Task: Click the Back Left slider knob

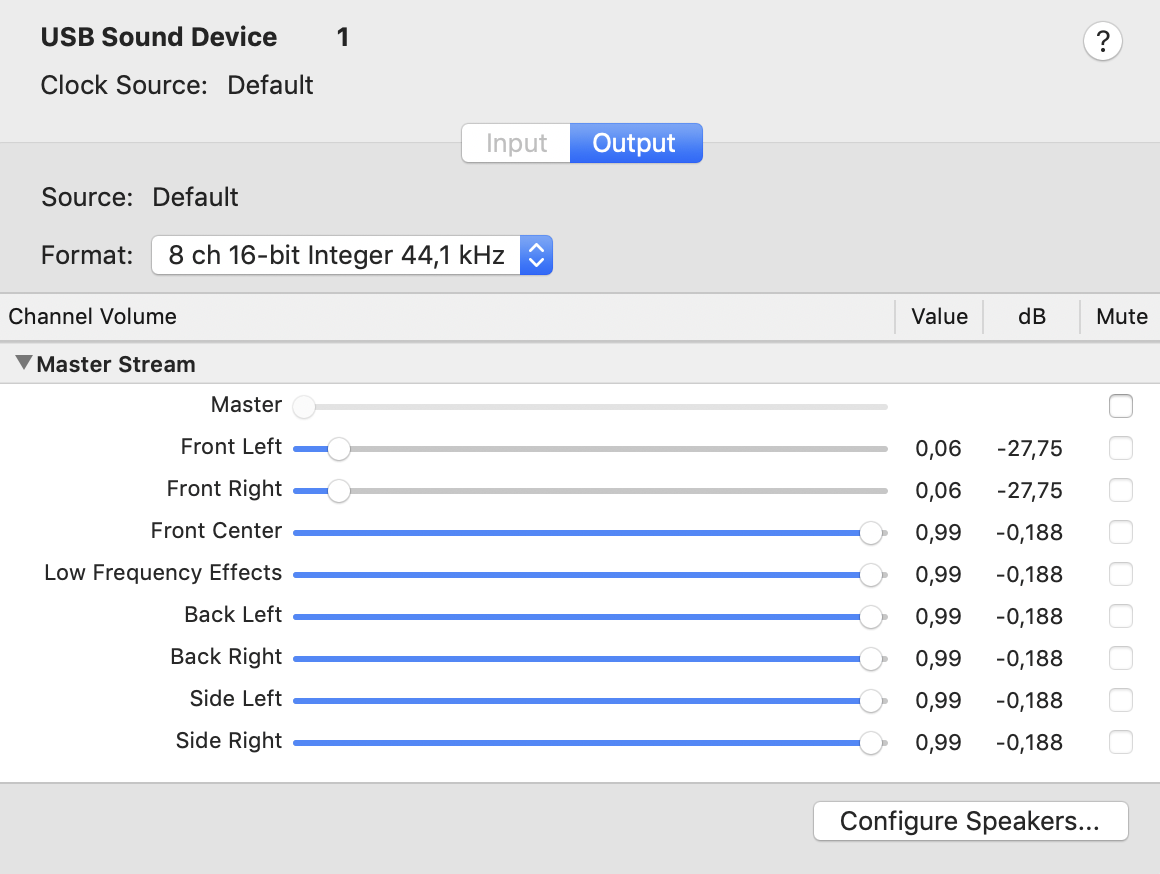Action: (x=871, y=616)
